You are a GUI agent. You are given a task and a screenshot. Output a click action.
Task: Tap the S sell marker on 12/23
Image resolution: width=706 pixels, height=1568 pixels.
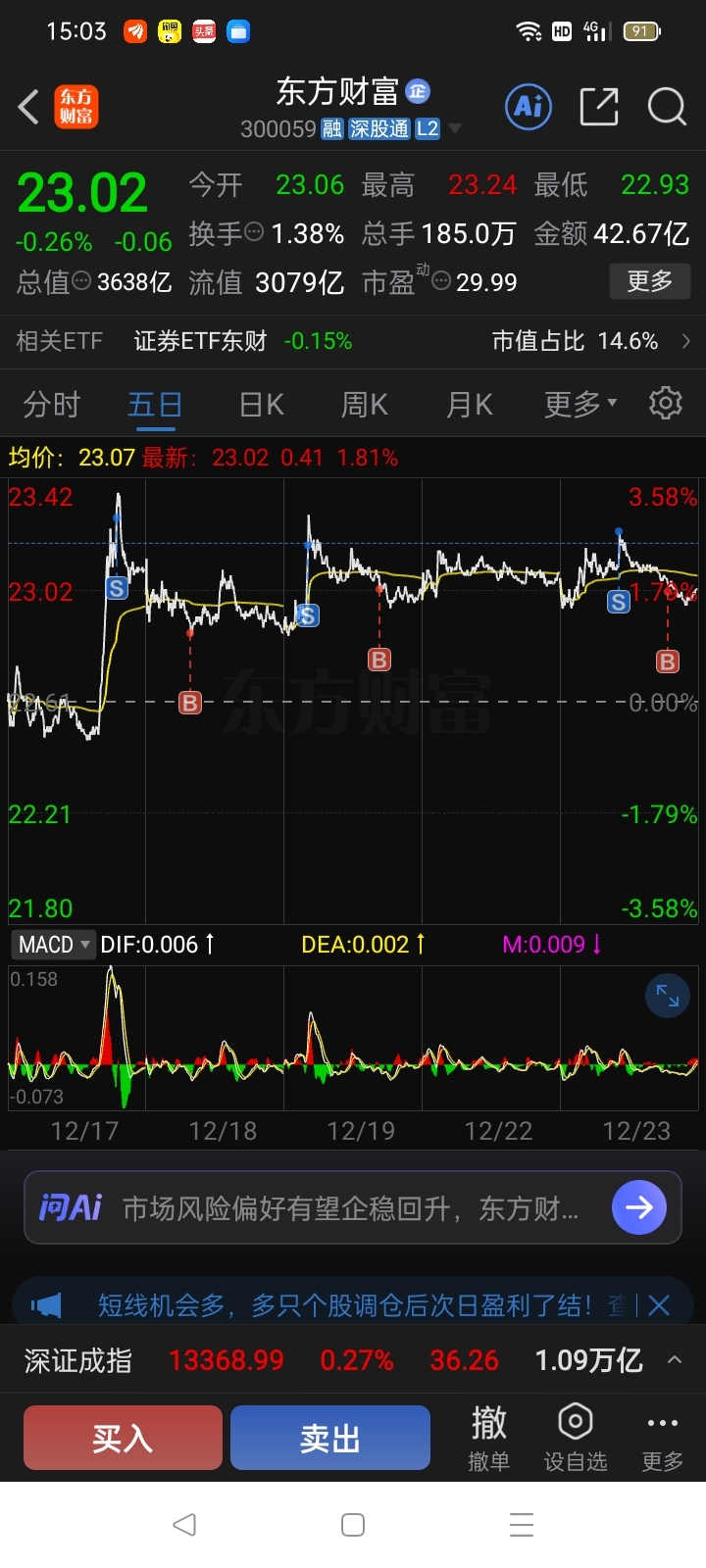(619, 602)
